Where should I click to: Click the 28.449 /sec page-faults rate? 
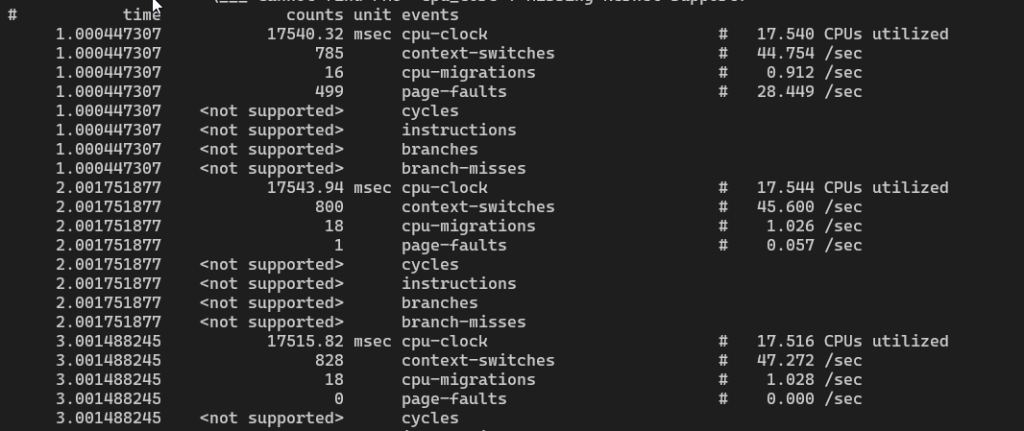[809, 91]
